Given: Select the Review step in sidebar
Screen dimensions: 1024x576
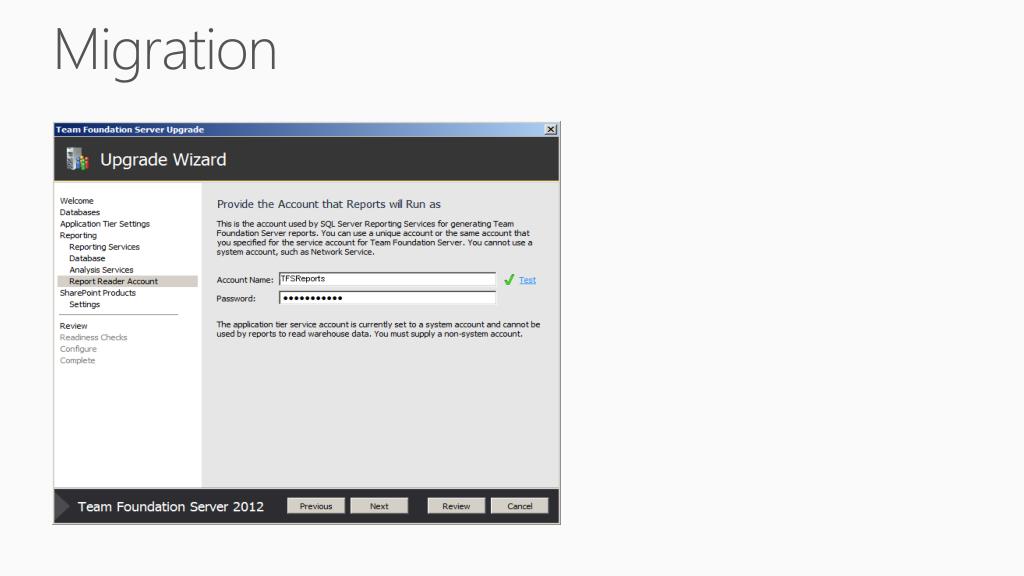Looking at the screenshot, I should click(73, 326).
